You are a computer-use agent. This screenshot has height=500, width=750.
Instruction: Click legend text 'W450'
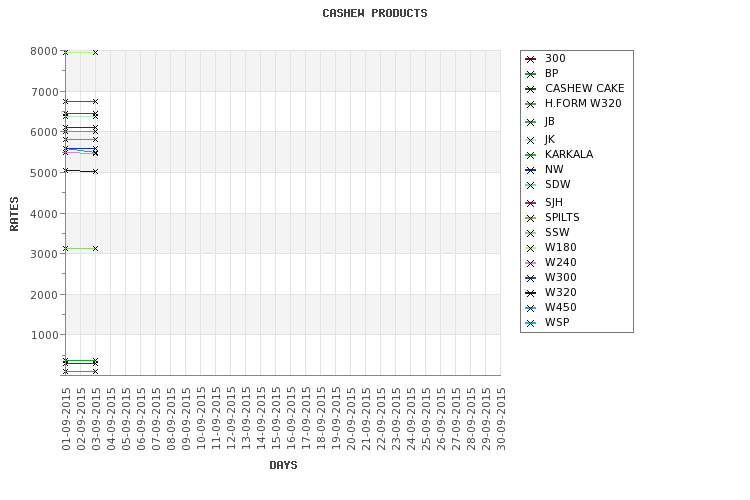(561, 307)
